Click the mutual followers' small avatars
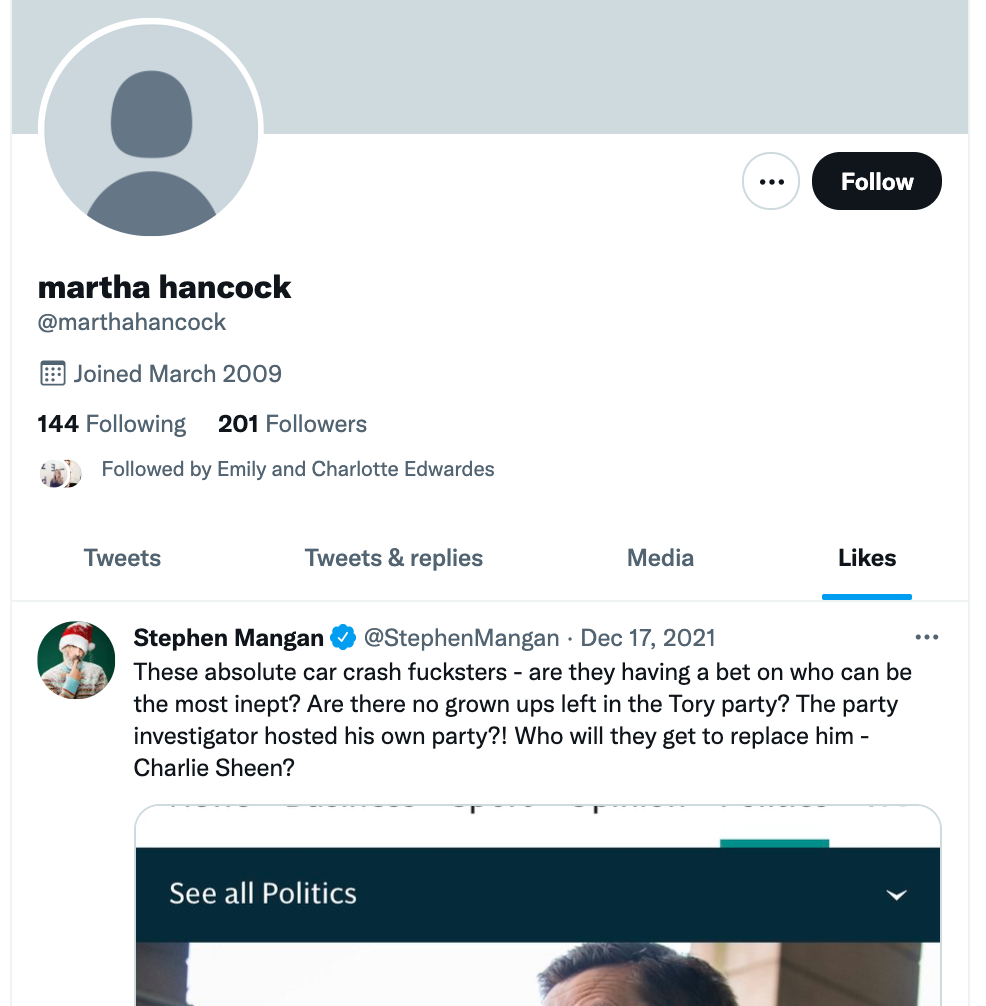This screenshot has width=986, height=1006. (x=60, y=472)
